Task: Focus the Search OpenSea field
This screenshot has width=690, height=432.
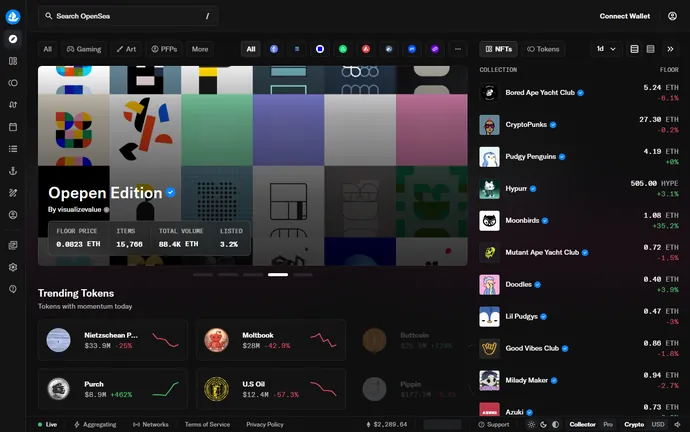Action: click(128, 16)
